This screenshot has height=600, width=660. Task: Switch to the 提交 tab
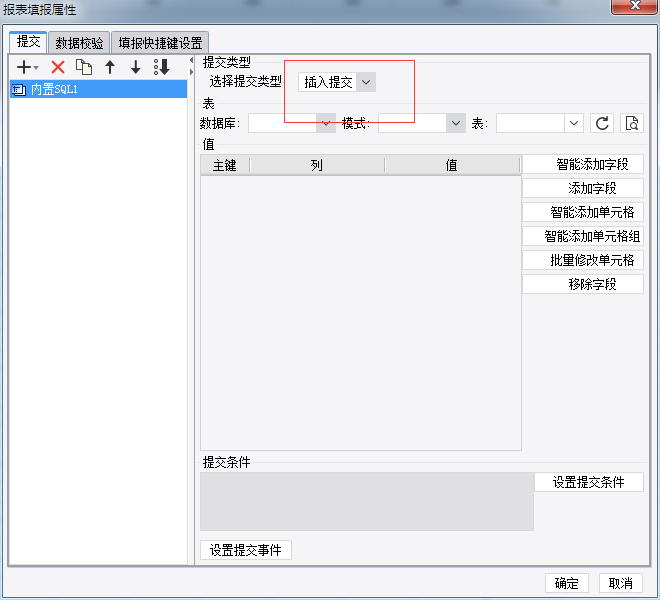point(28,42)
